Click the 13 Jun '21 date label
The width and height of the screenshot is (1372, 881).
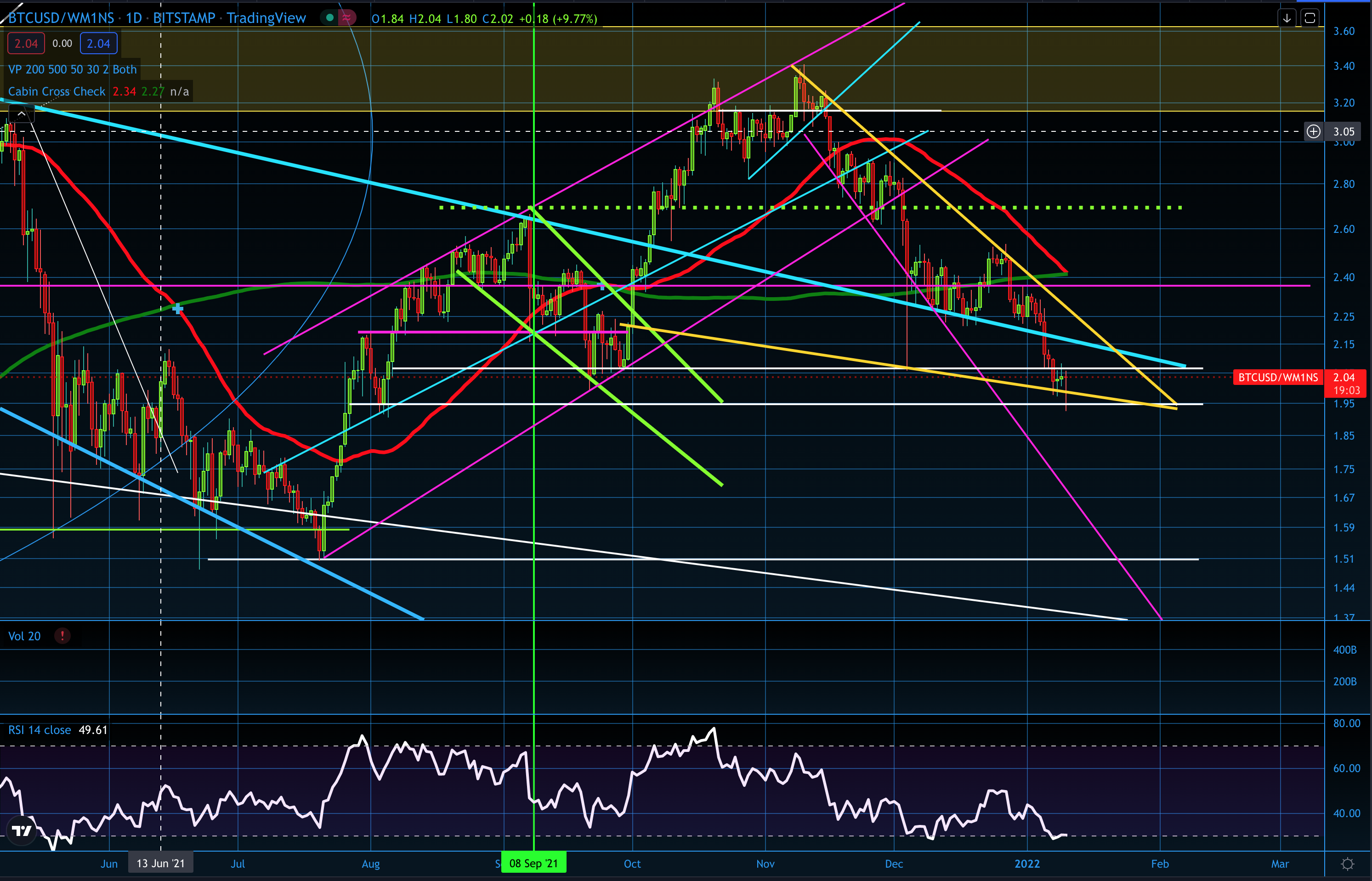[x=161, y=863]
